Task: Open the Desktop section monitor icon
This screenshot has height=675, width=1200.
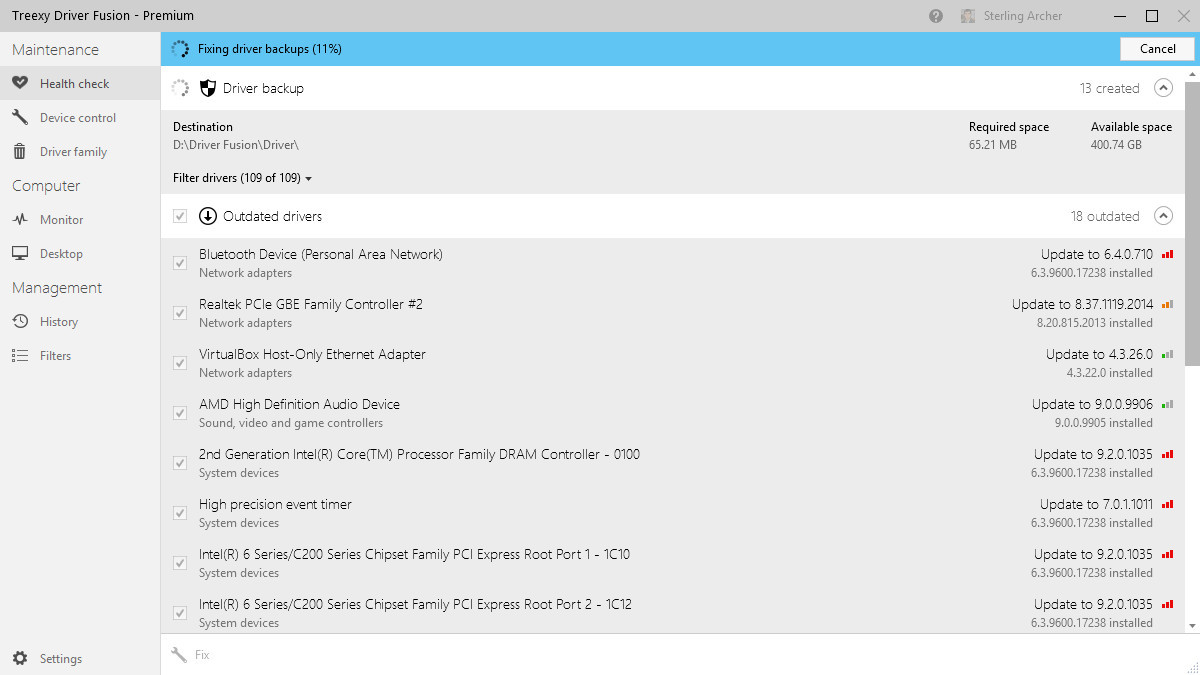Action: click(20, 254)
